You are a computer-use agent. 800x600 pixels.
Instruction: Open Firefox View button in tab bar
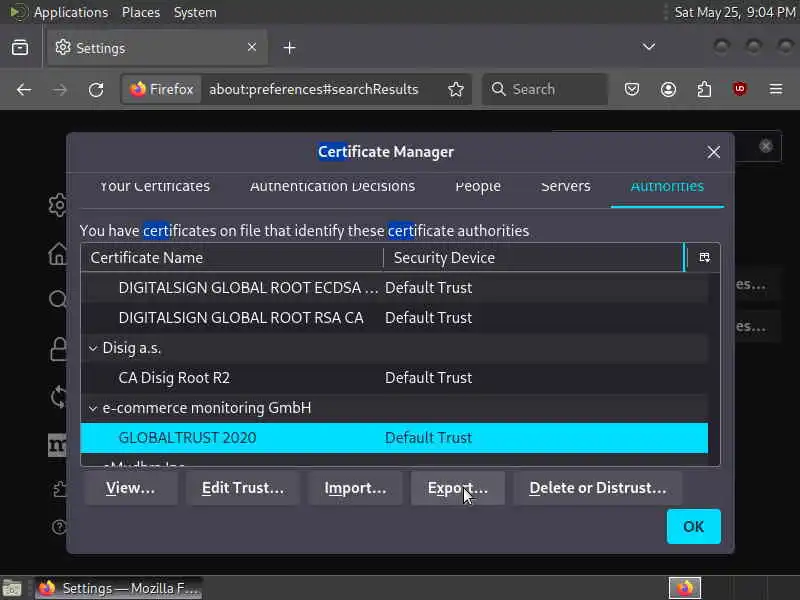click(20, 47)
